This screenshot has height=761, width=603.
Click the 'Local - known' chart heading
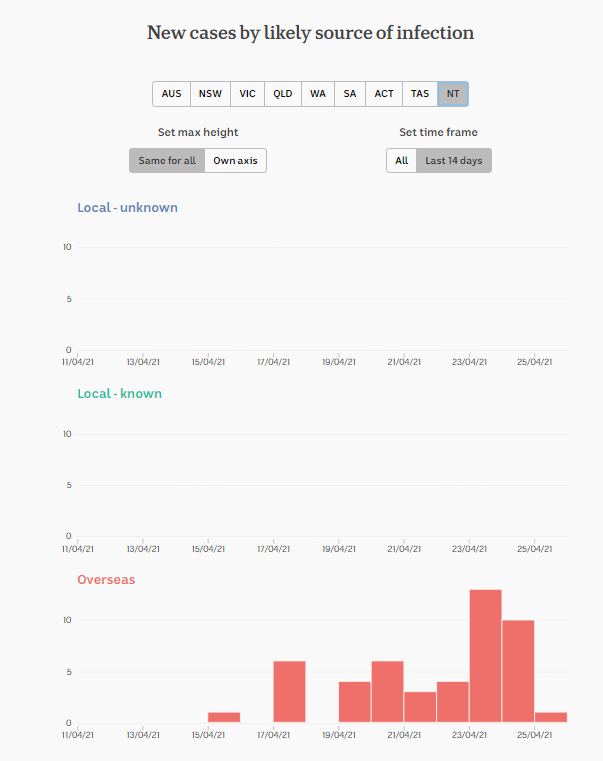[x=119, y=394]
